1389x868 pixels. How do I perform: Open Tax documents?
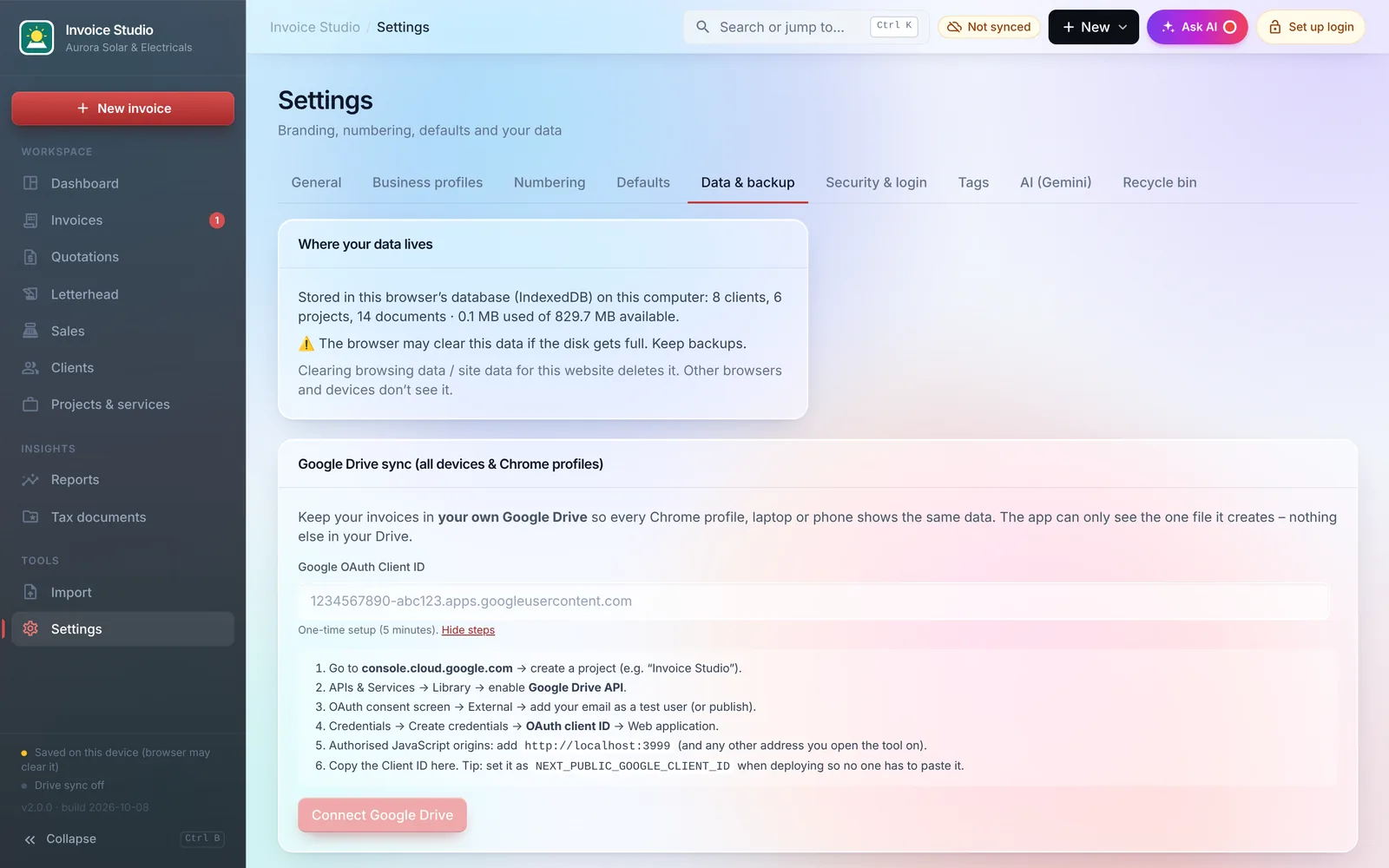click(122, 517)
